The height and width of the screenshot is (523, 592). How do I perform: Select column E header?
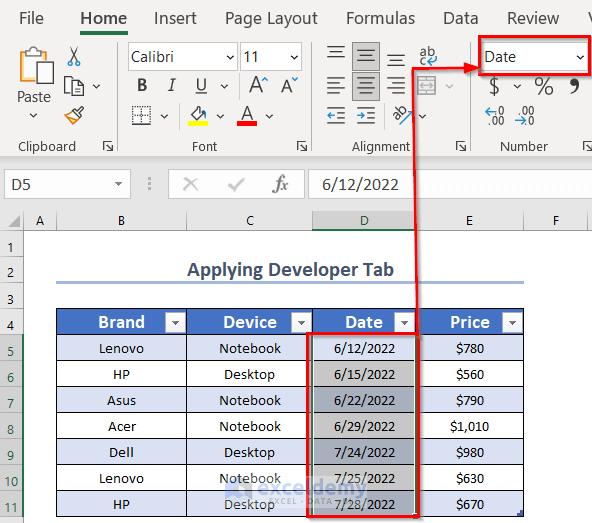(469, 221)
